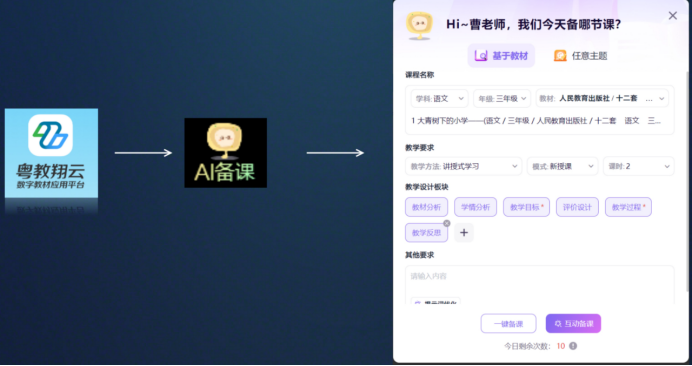Open the 教学方法 讲授式学习 dropdown
Image resolution: width=692 pixels, height=366 pixels.
(463, 166)
